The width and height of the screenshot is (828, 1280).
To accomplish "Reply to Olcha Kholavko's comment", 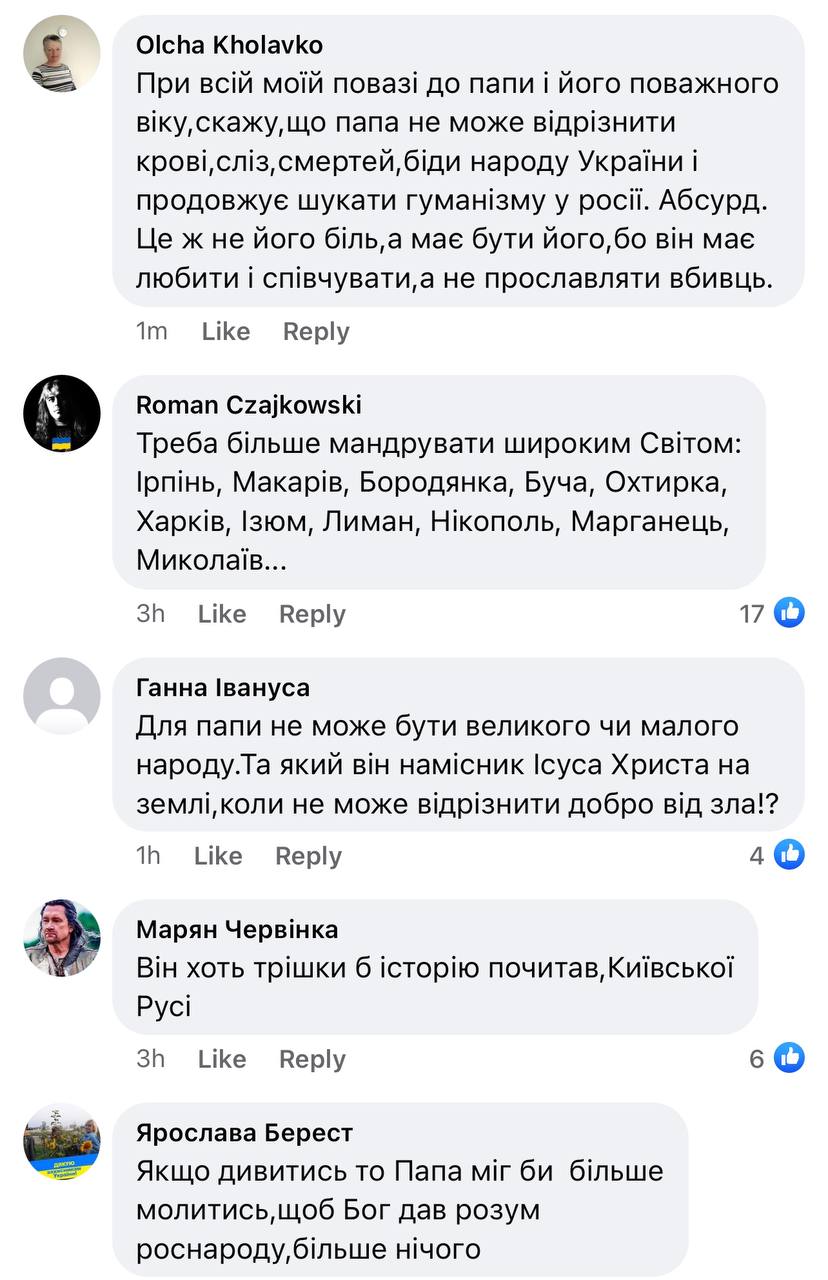I will (x=316, y=332).
